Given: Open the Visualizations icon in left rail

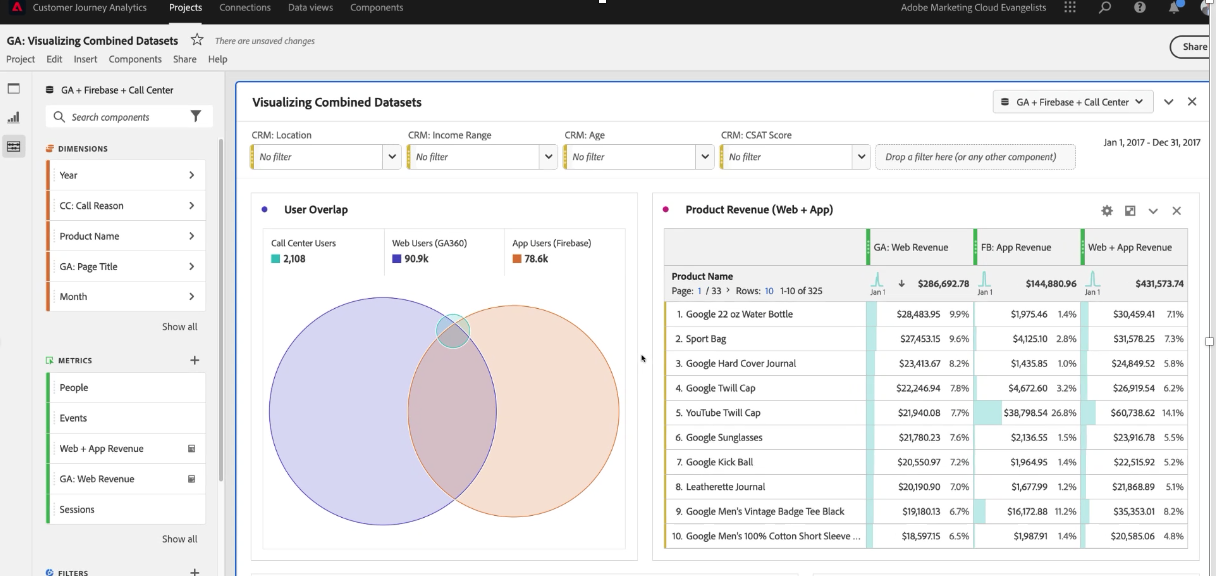Looking at the screenshot, I should pos(13,117).
